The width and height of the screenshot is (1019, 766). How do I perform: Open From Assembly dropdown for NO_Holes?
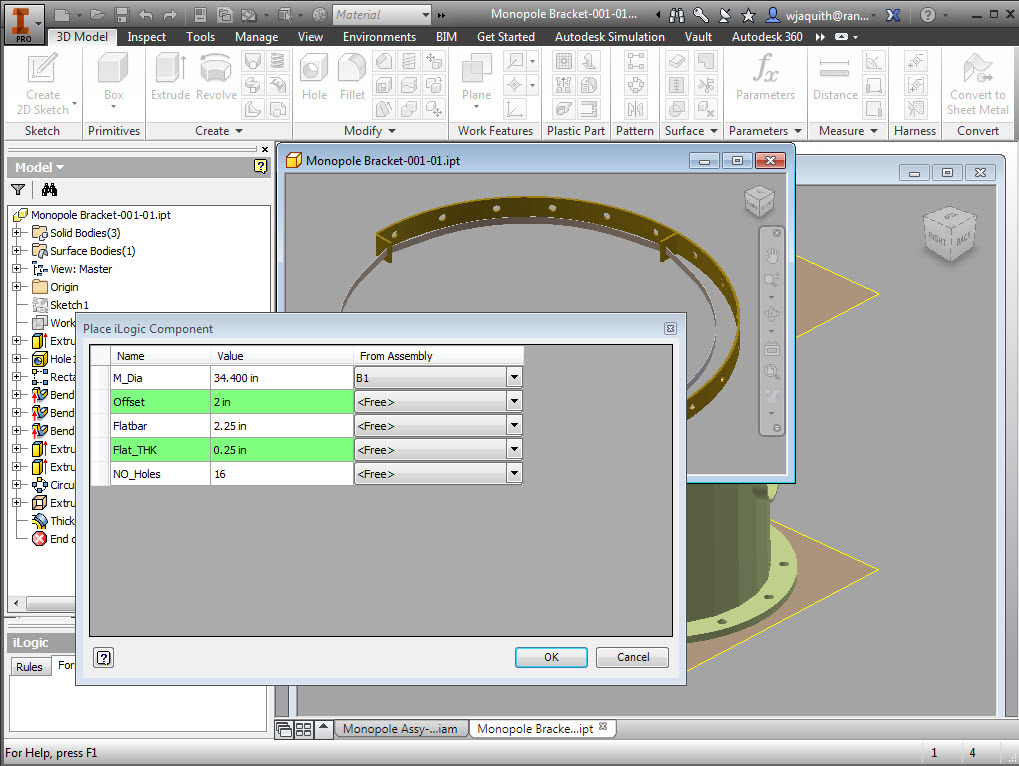click(514, 473)
